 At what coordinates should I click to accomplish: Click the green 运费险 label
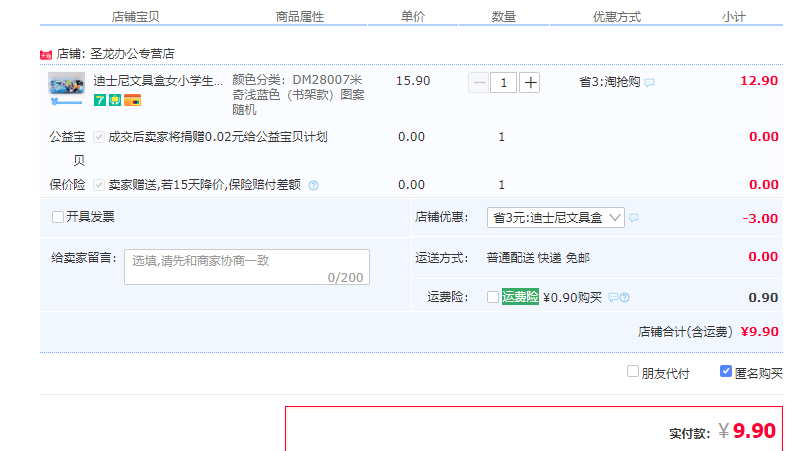(520, 297)
